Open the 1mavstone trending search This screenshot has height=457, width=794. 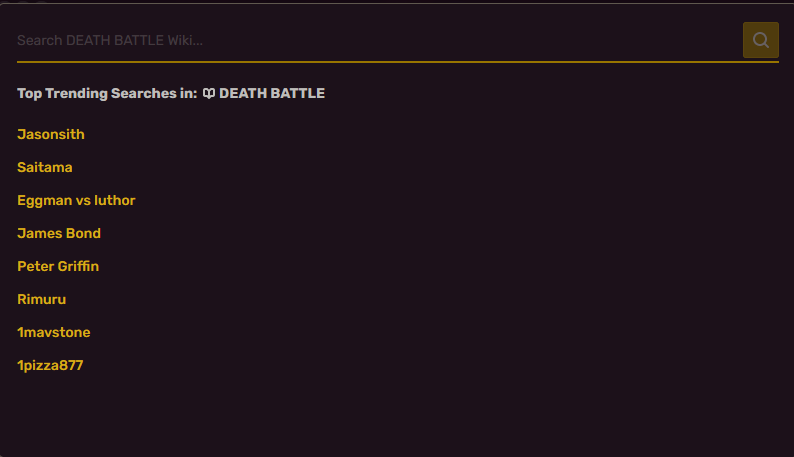pyautogui.click(x=54, y=332)
